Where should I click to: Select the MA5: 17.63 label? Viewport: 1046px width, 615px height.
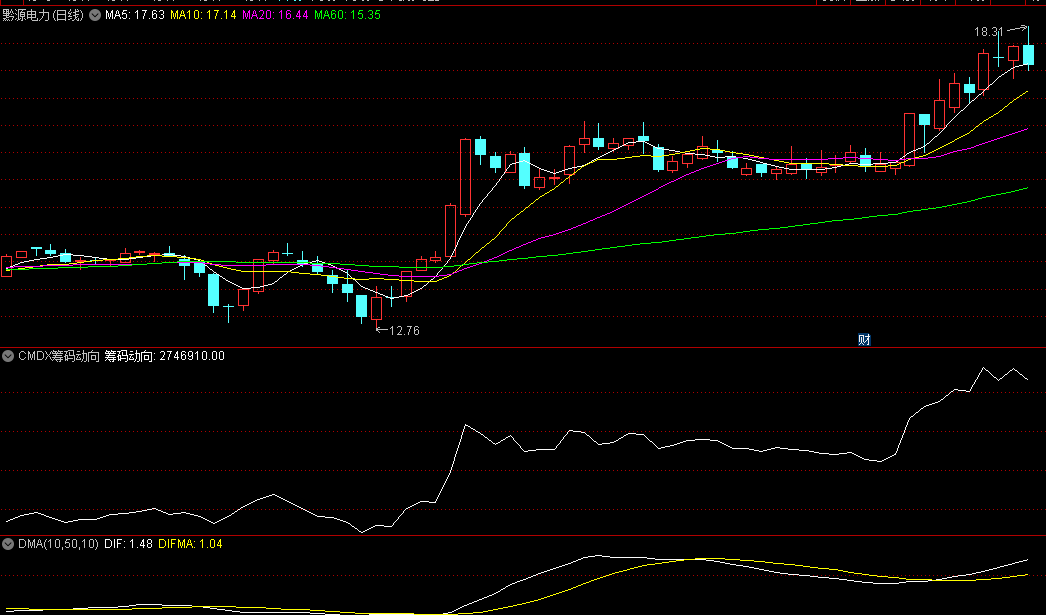(x=135, y=15)
